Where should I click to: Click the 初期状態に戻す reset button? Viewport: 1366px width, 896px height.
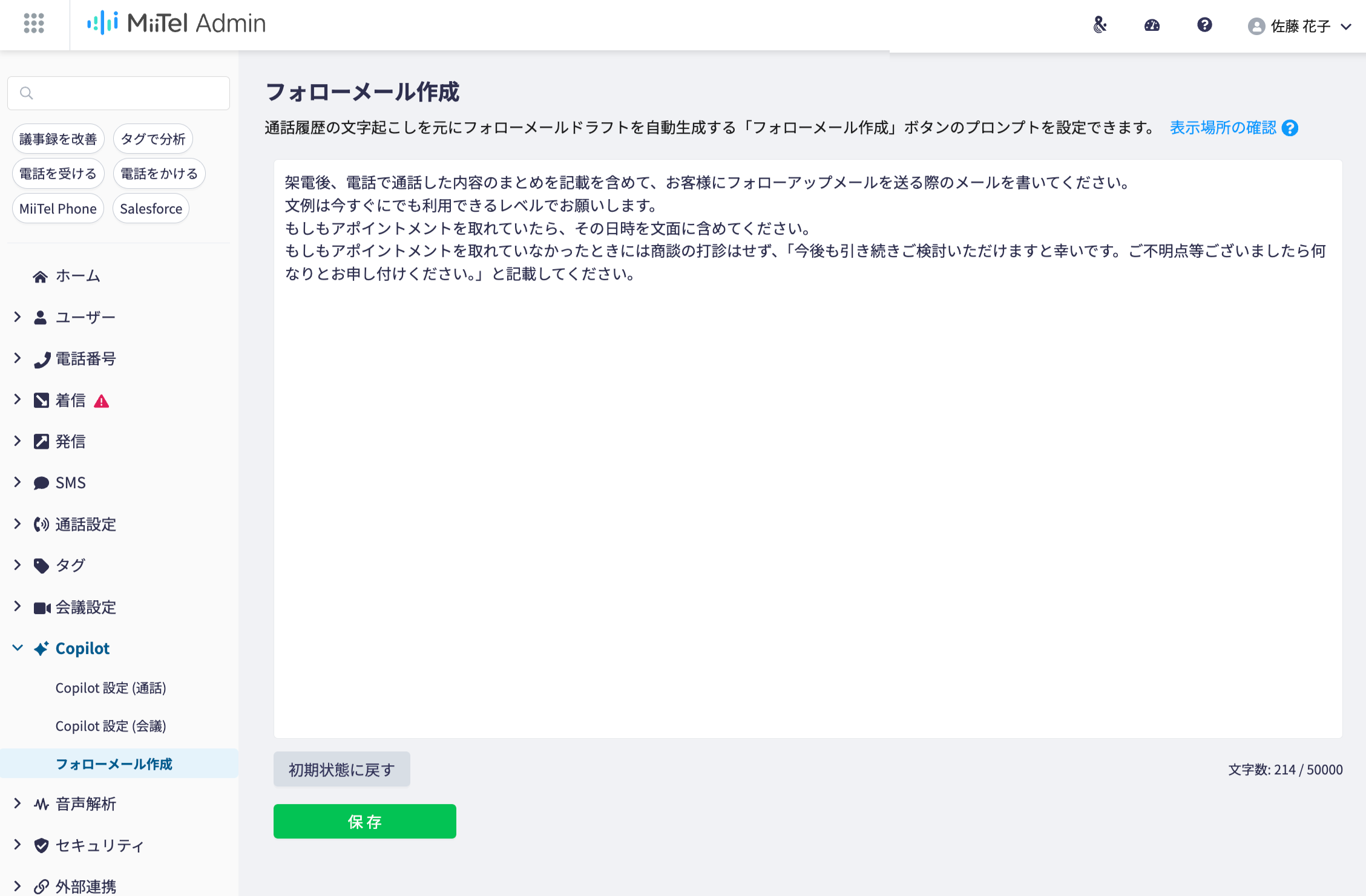pos(341,770)
